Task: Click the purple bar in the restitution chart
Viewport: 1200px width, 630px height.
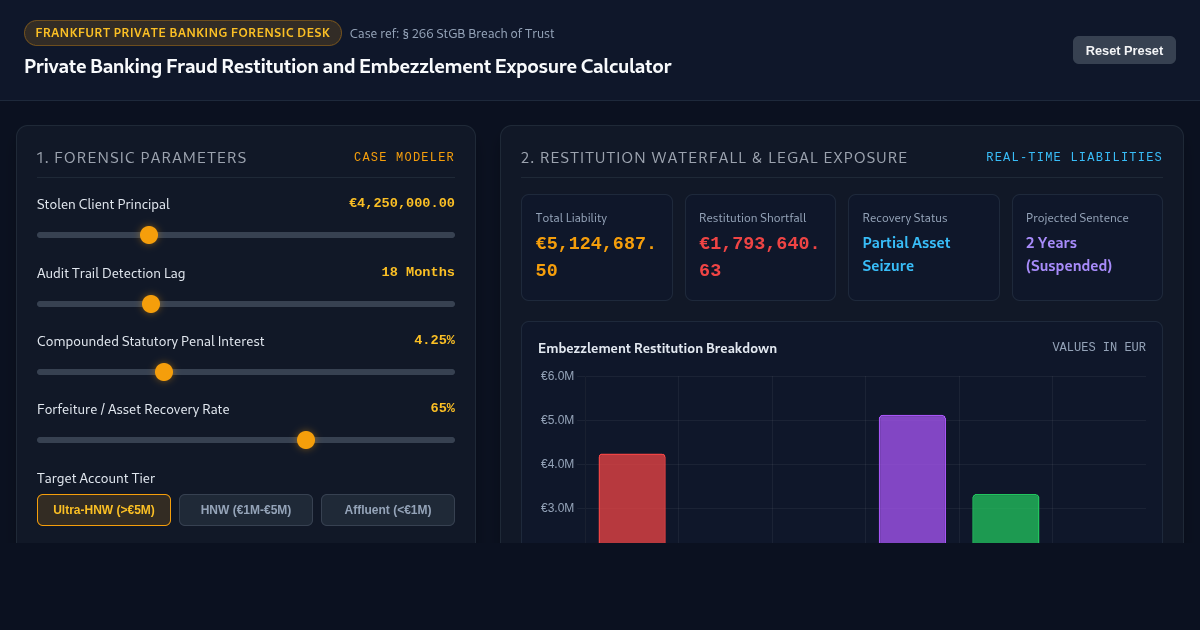Action: tap(912, 479)
